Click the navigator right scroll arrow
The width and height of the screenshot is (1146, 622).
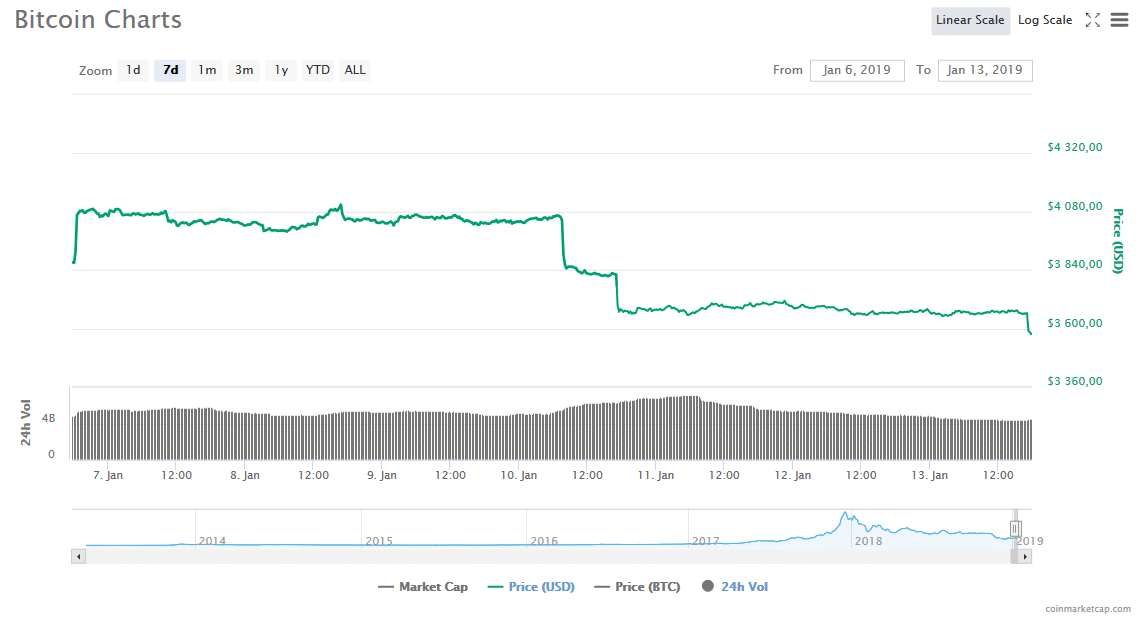click(x=1025, y=557)
